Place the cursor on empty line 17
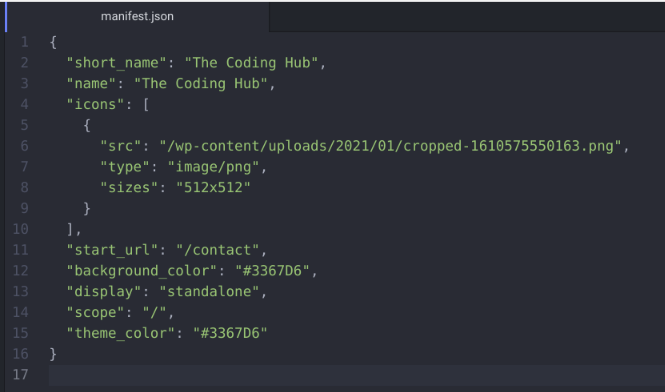The image size is (665, 392). click(x=357, y=375)
